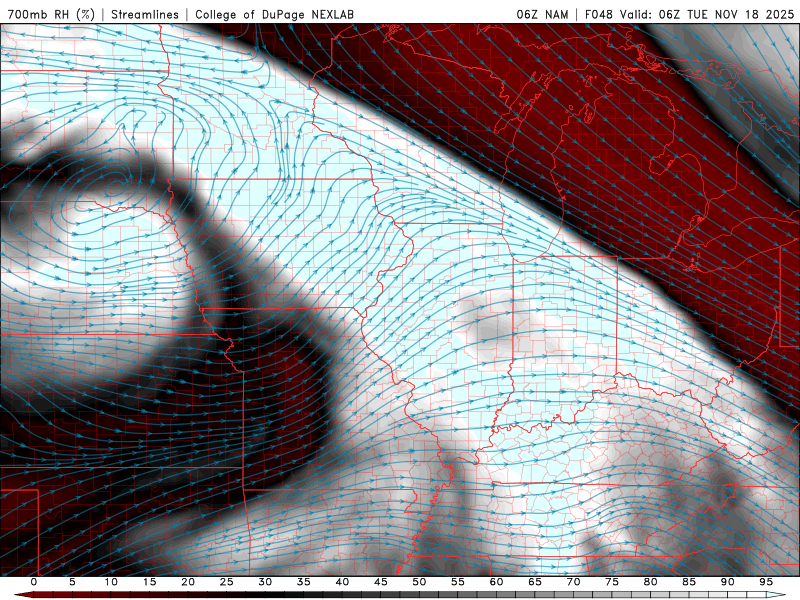Viewport: 800px width, 600px height.
Task: Click the colorbar label "5"
Action: [x=72, y=582]
